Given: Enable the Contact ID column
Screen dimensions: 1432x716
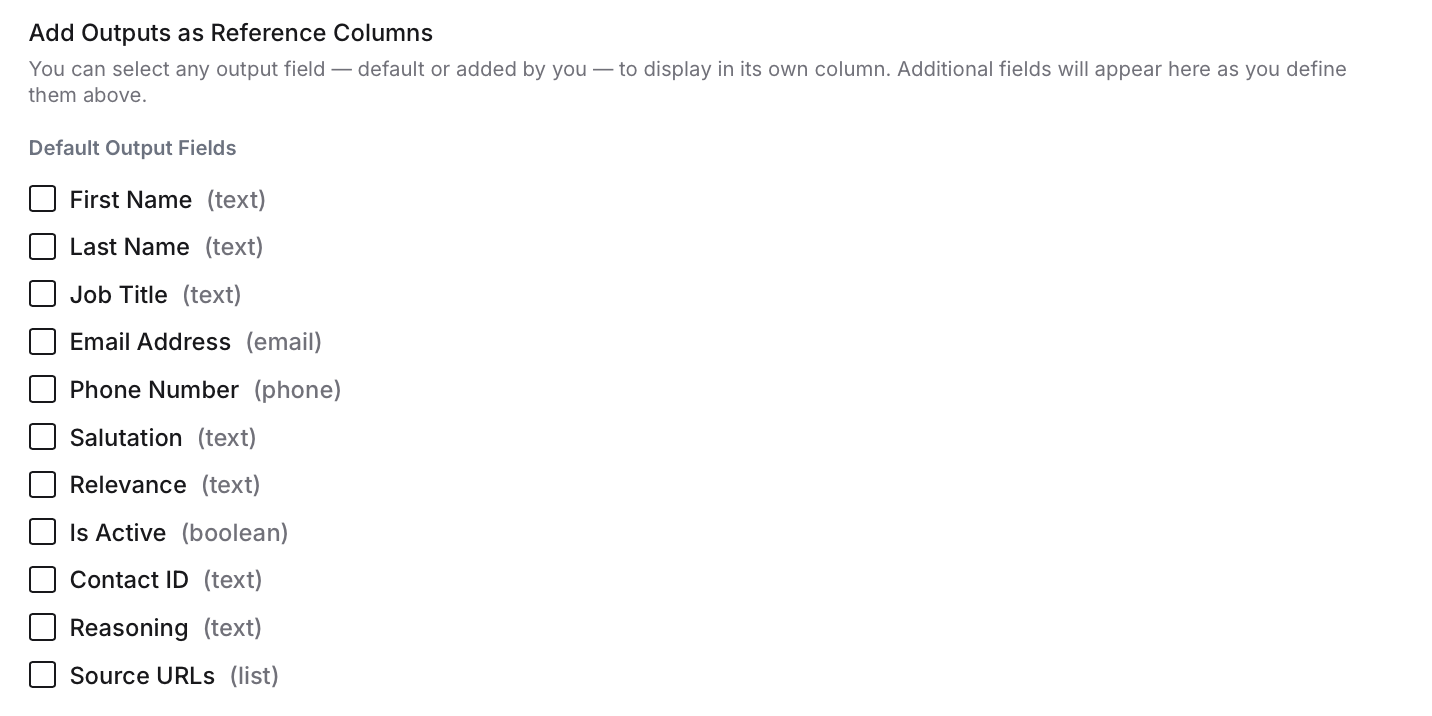Looking at the screenshot, I should coord(42,579).
